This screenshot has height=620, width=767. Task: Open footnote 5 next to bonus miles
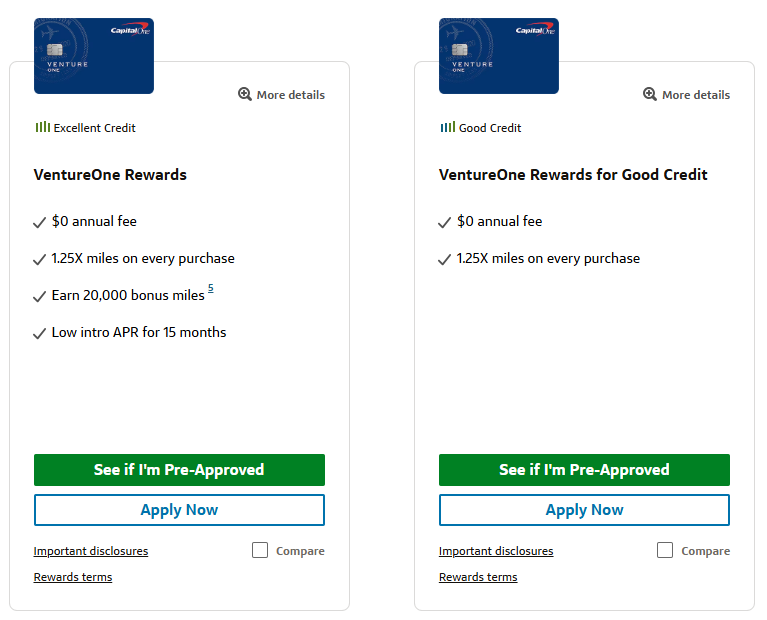[211, 289]
